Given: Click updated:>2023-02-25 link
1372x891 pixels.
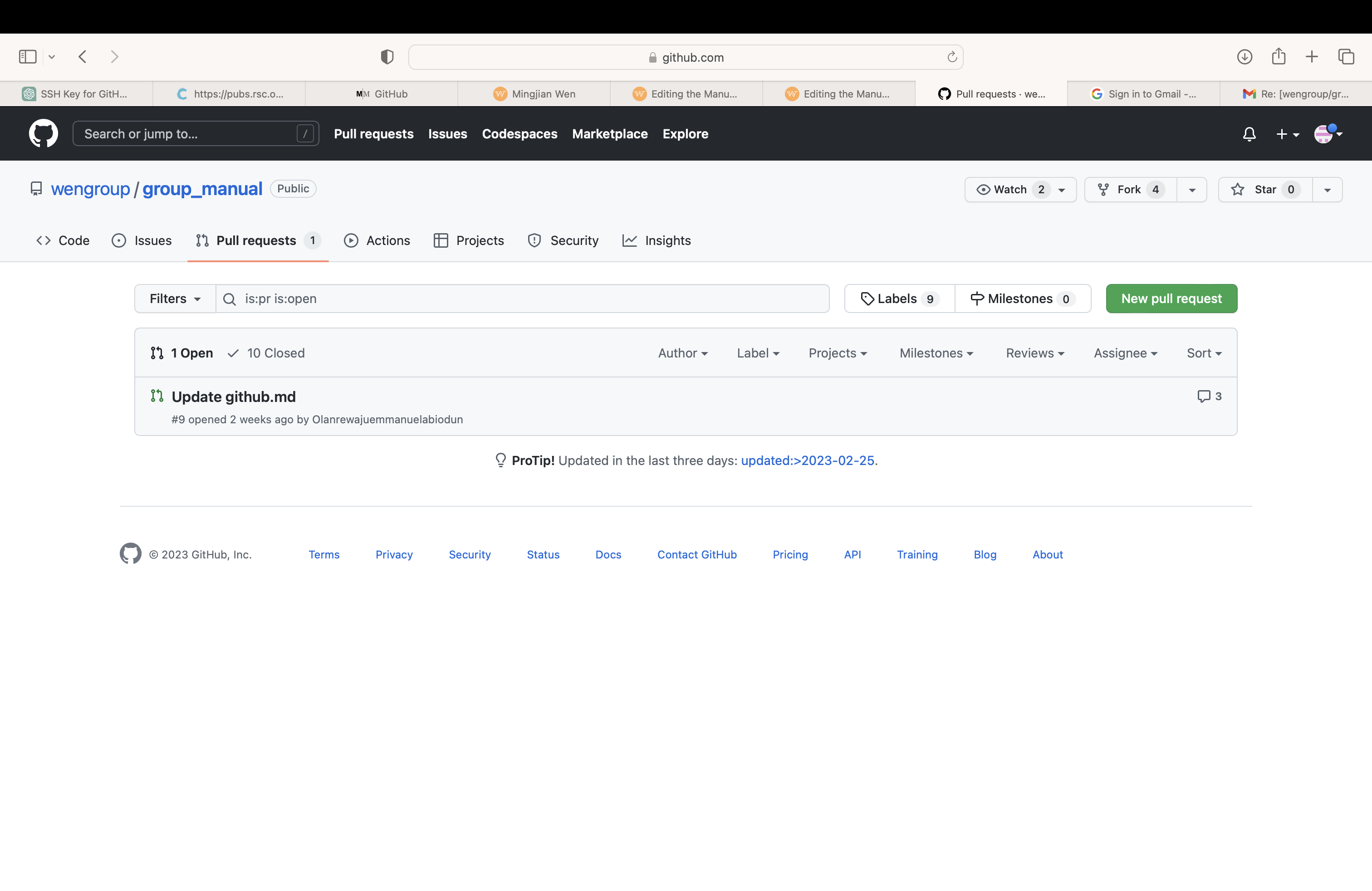Looking at the screenshot, I should (808, 460).
